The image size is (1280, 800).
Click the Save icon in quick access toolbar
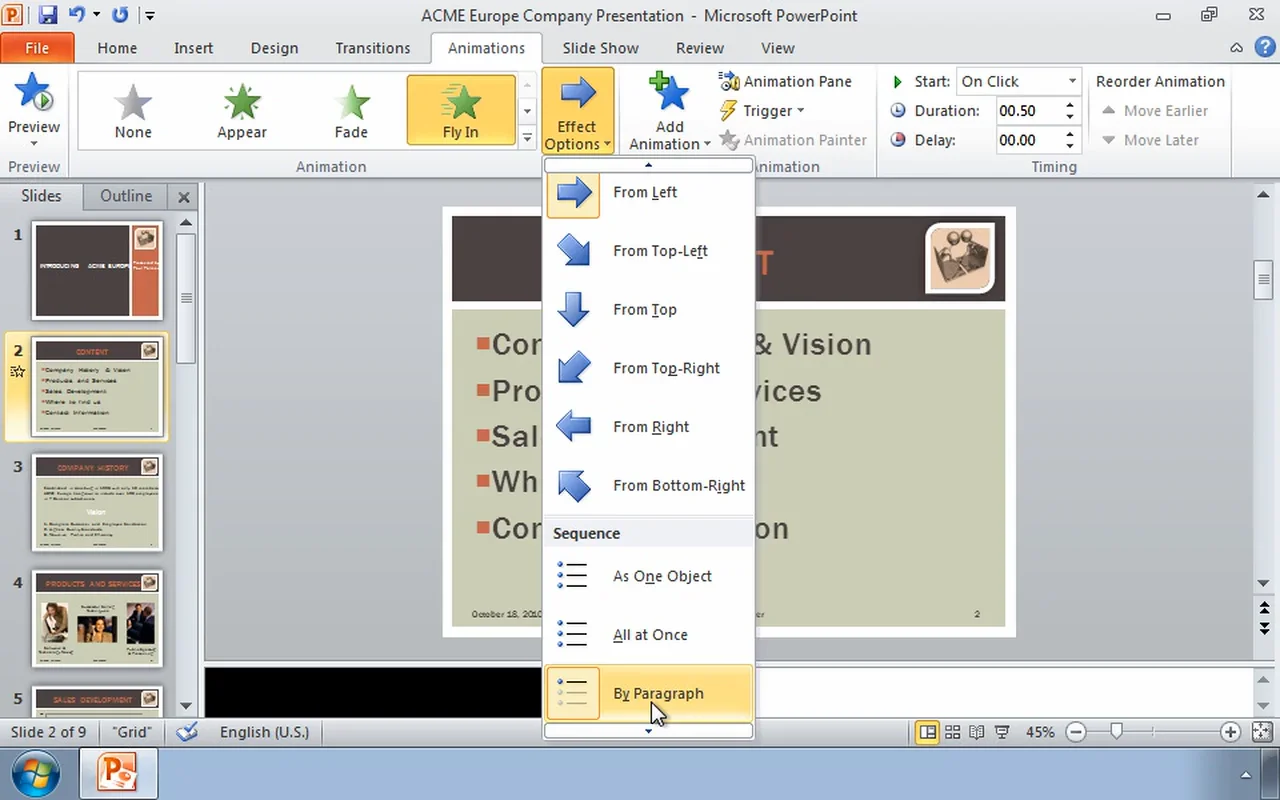click(47, 15)
